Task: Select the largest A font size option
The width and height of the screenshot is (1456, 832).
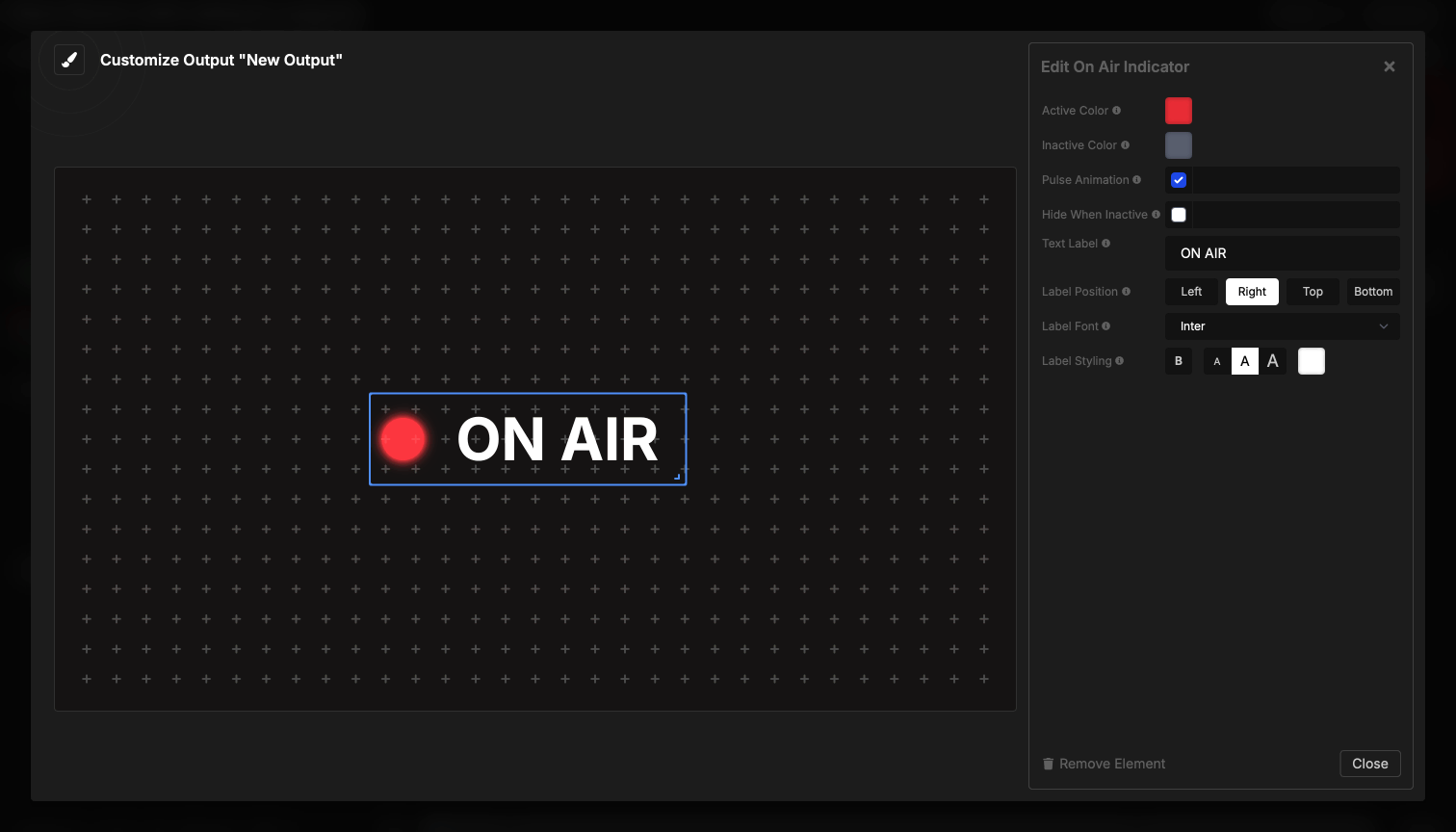Action: (1273, 361)
